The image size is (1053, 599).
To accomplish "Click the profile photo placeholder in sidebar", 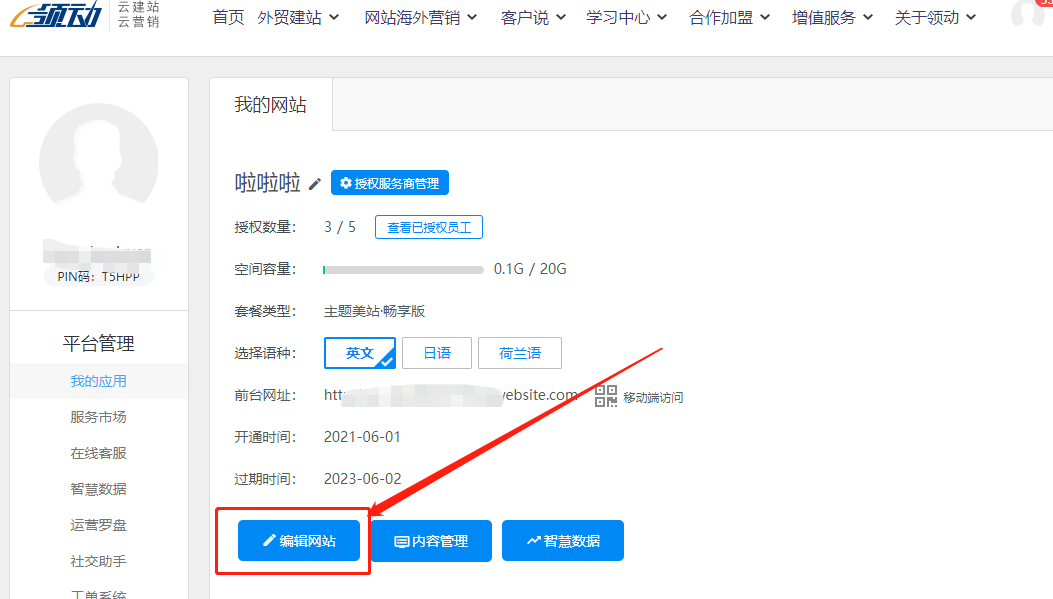I will click(98, 162).
